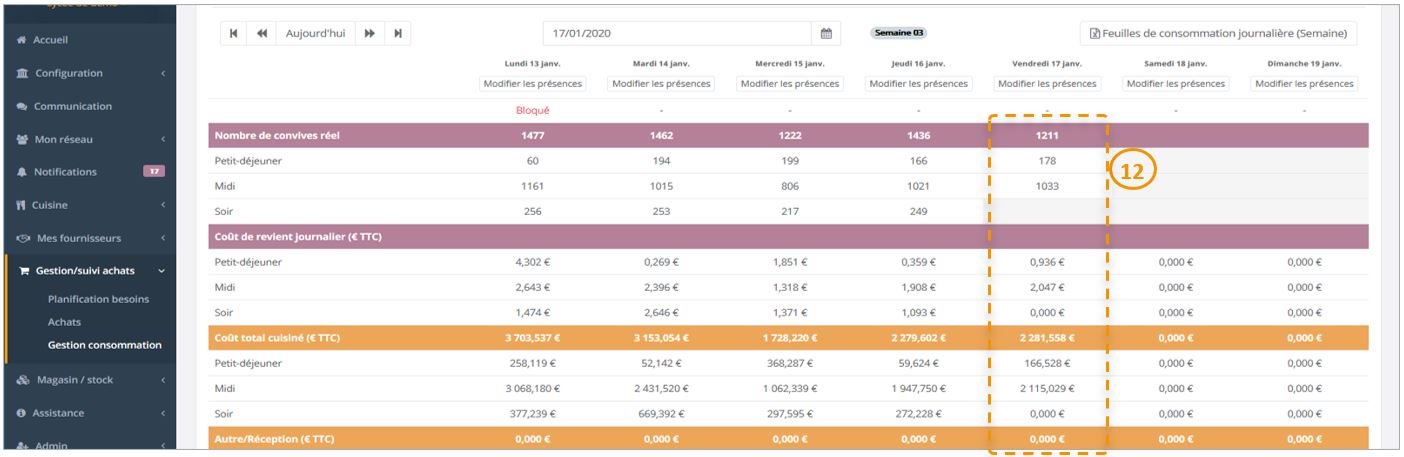The height and width of the screenshot is (457, 1404).
Task: Modifier les présences for Lundi 13 janv.
Action: pos(532,83)
